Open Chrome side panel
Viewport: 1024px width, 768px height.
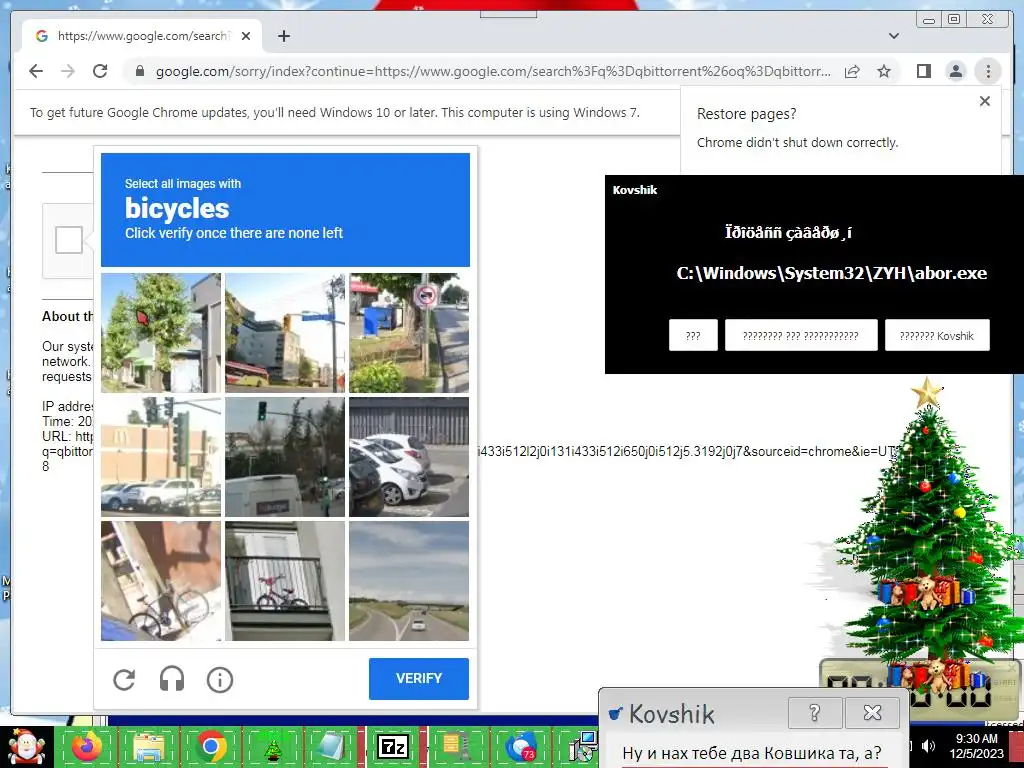coord(923,71)
